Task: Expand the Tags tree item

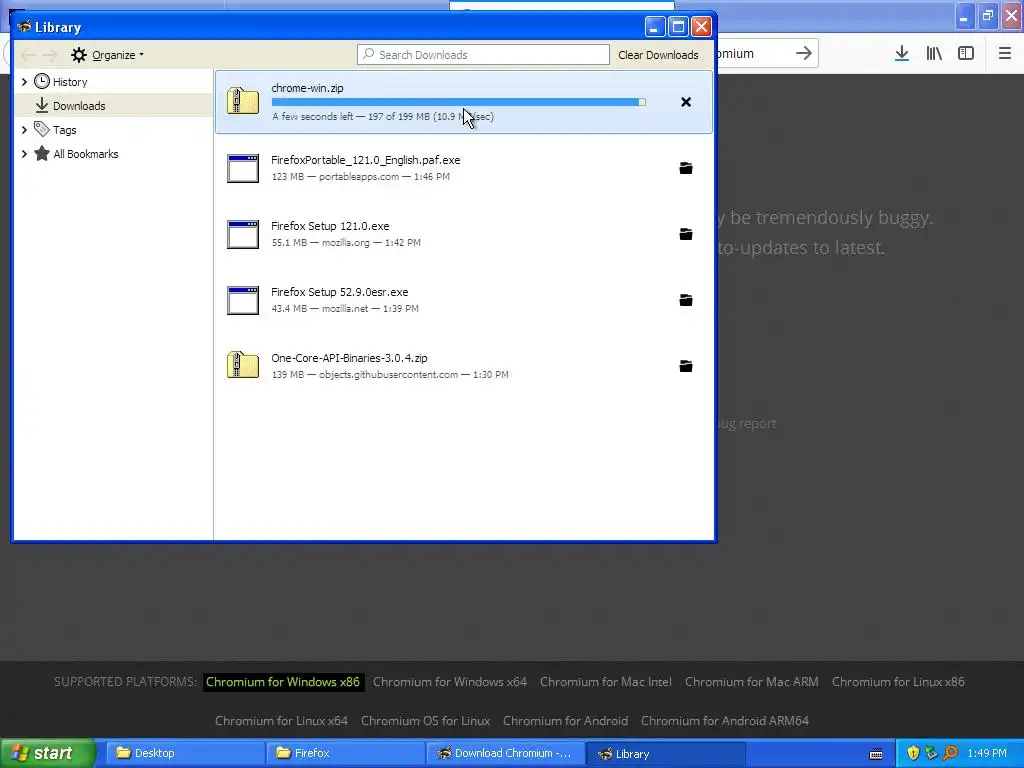Action: (24, 130)
